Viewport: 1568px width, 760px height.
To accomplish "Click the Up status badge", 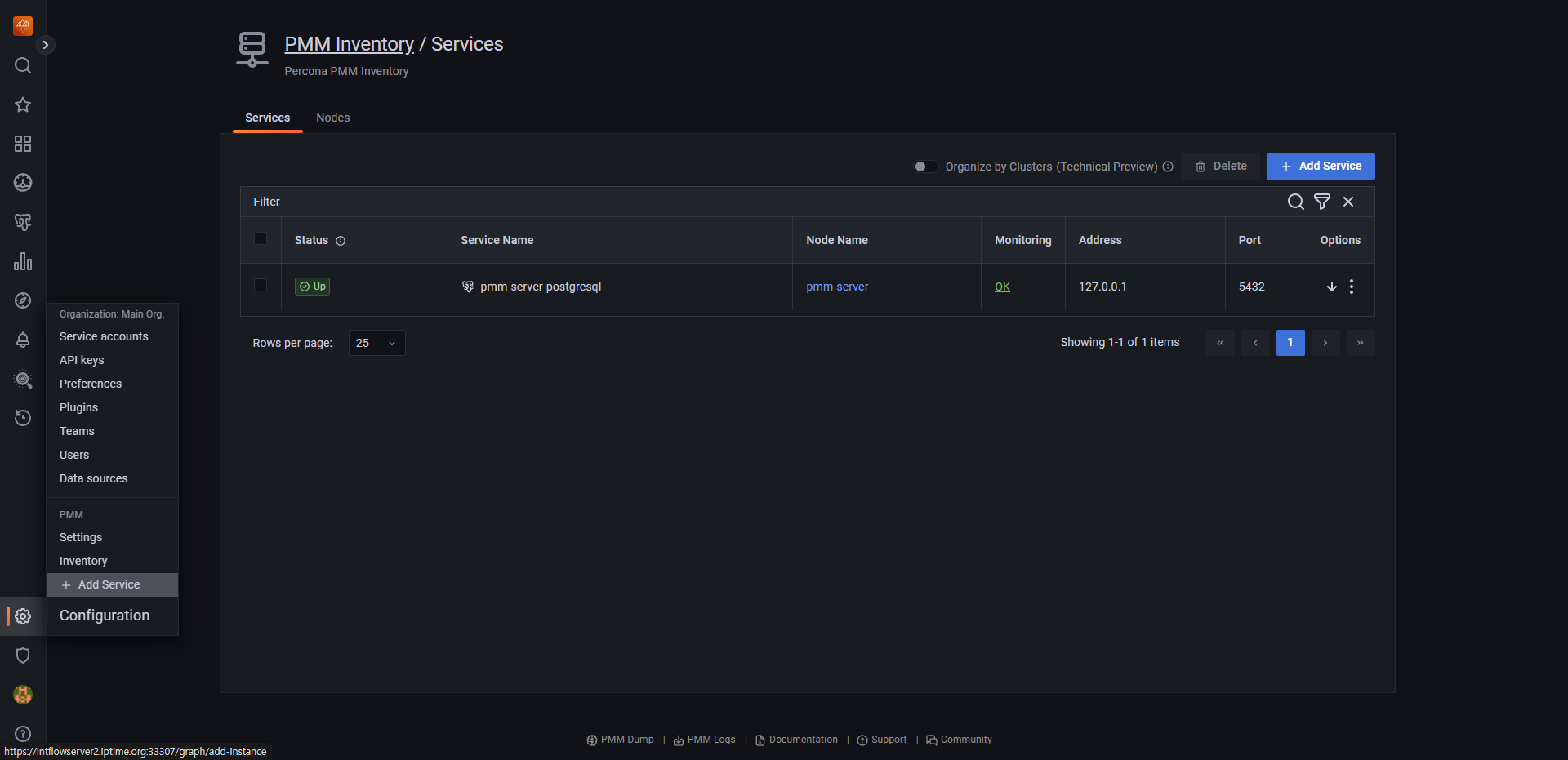I will [x=312, y=287].
